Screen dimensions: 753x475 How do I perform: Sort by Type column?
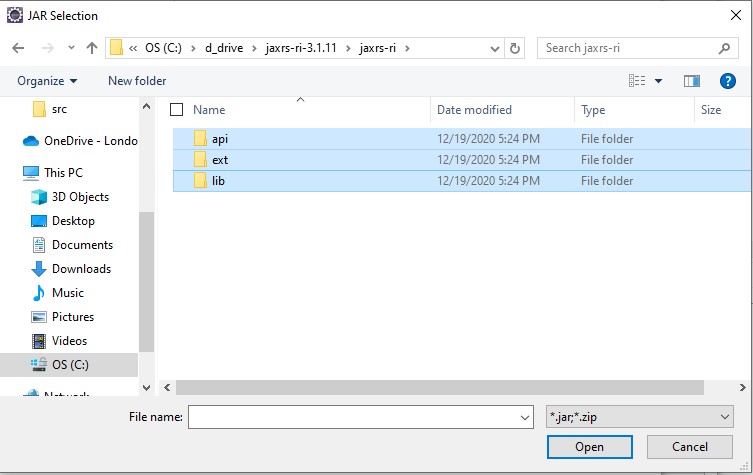pos(593,110)
